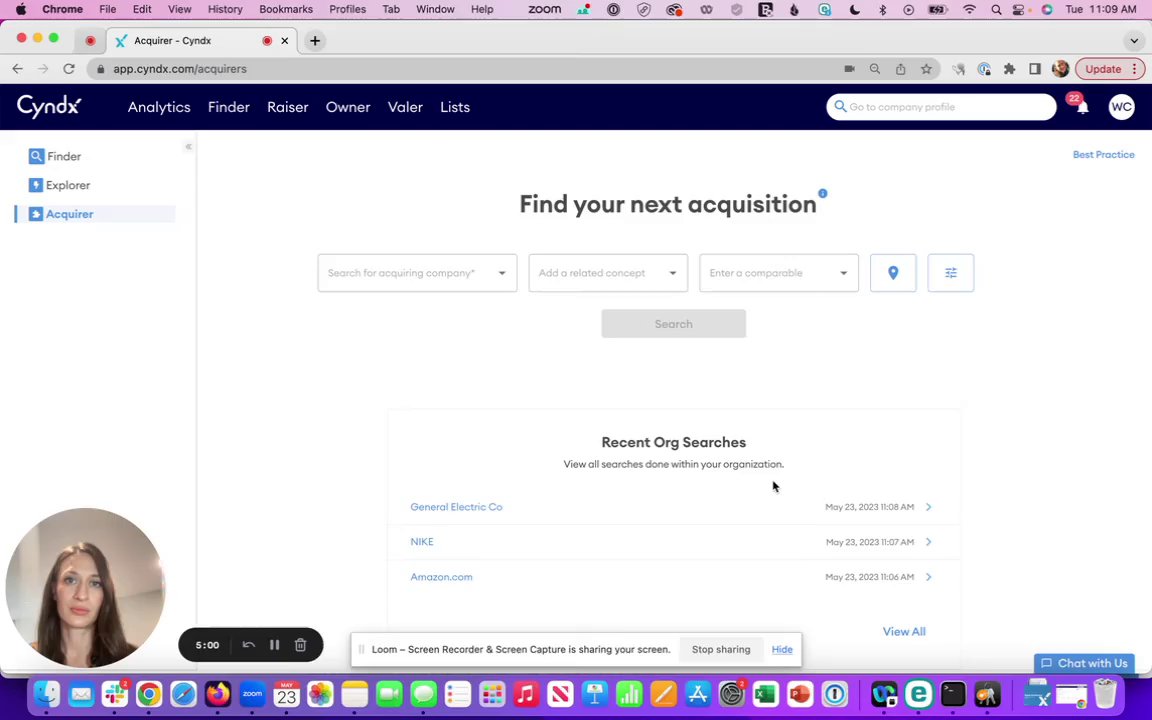The image size is (1152, 720).
Task: Click the info icon beside the heading
Action: pos(823,193)
